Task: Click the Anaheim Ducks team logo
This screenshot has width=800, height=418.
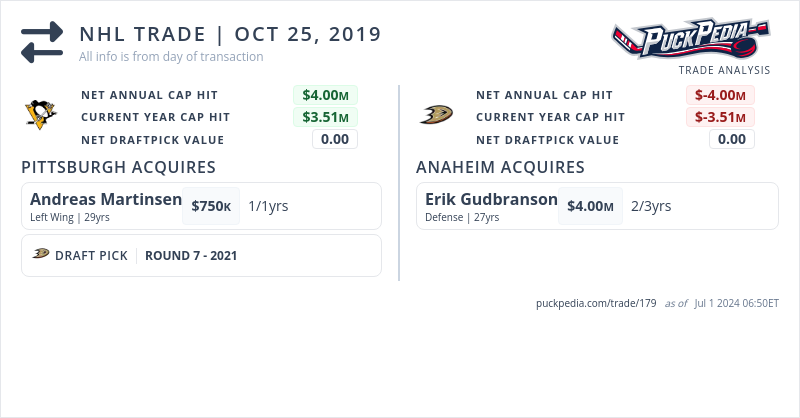Action: pos(436,115)
